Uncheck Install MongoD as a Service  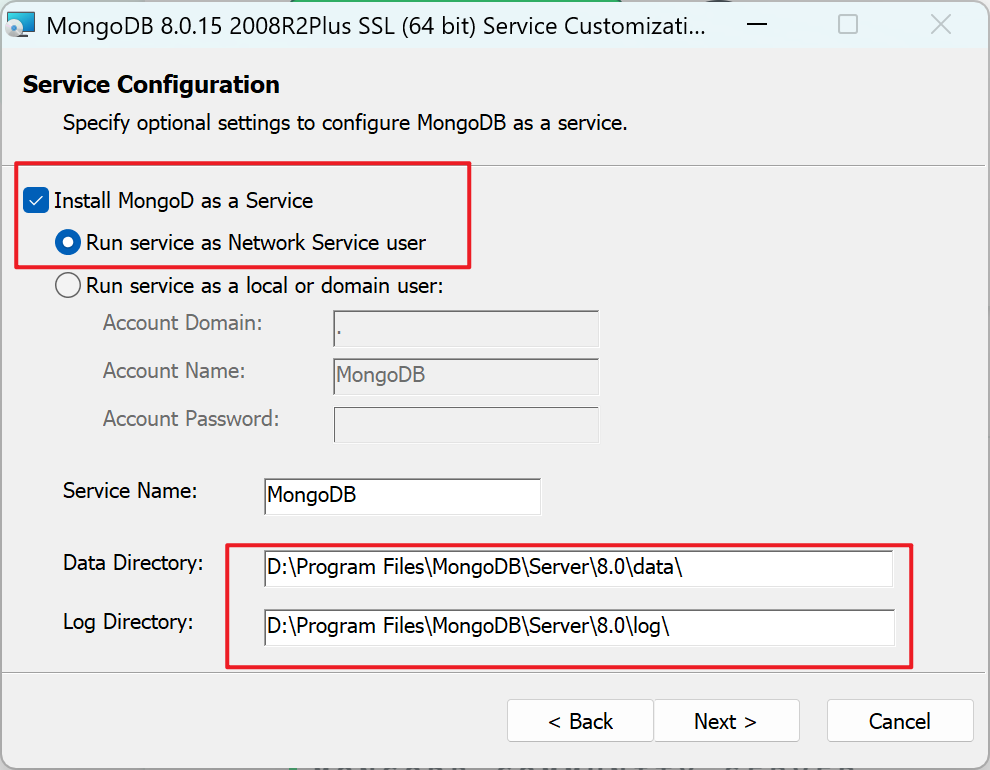click(36, 201)
